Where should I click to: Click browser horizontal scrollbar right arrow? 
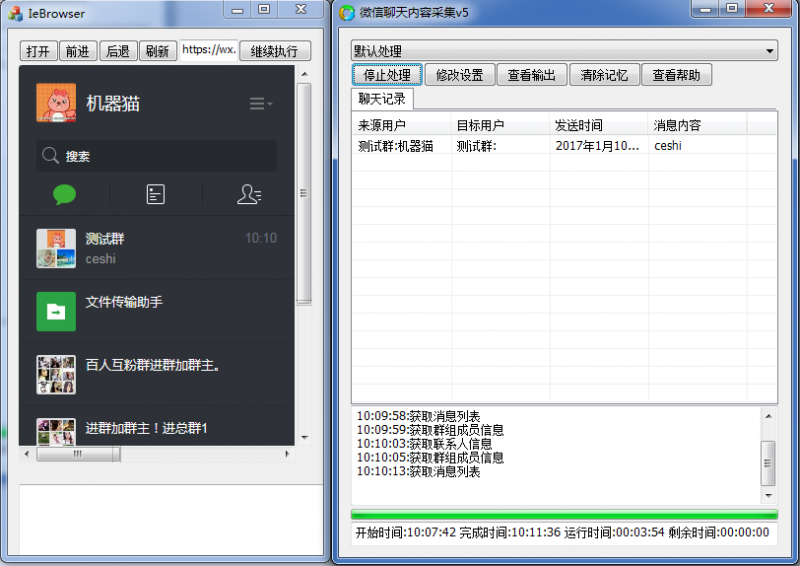287,454
